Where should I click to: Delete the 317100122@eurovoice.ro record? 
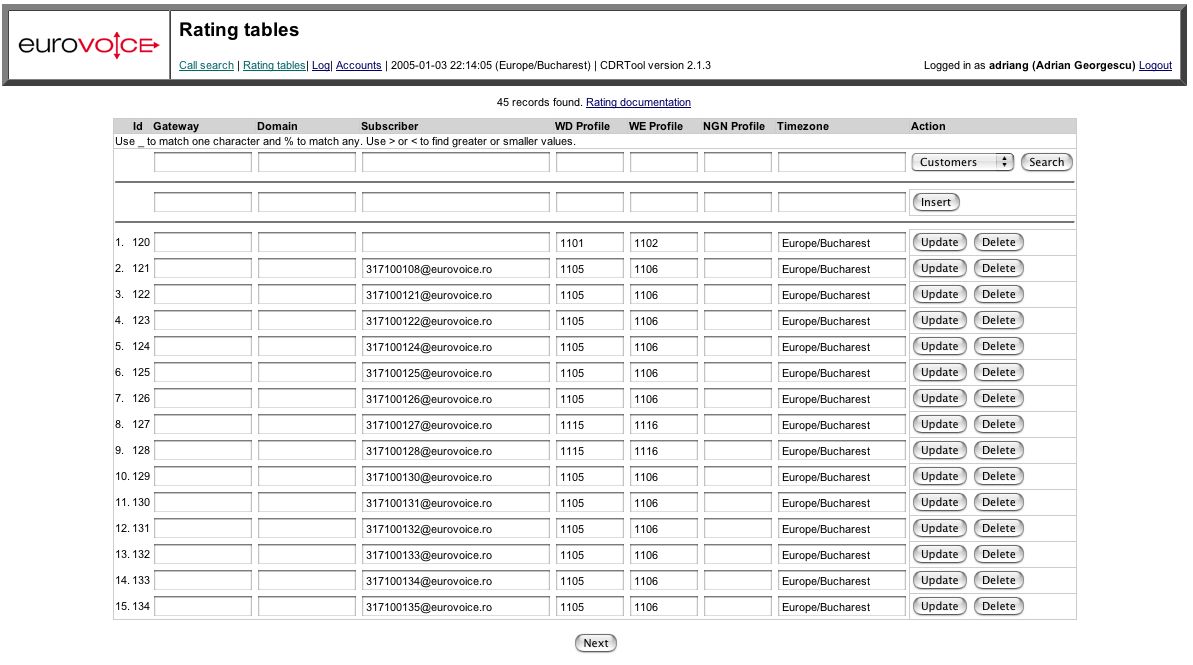[998, 320]
